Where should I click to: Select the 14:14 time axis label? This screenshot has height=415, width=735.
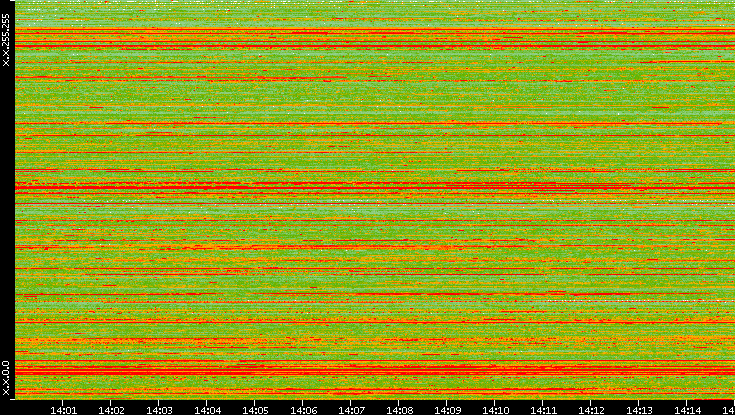[x=687, y=410]
